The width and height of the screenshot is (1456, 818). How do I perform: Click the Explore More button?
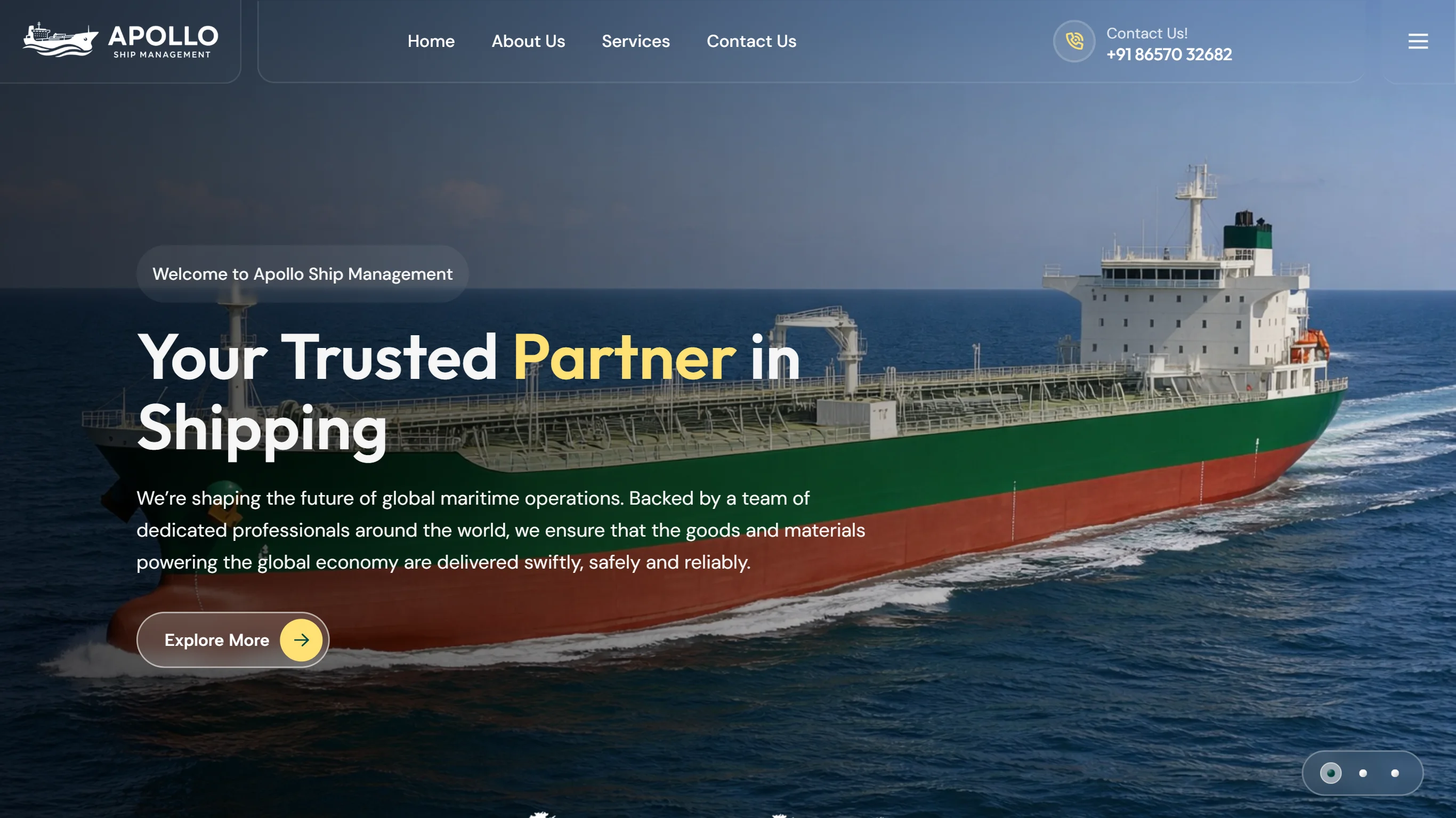(233, 640)
